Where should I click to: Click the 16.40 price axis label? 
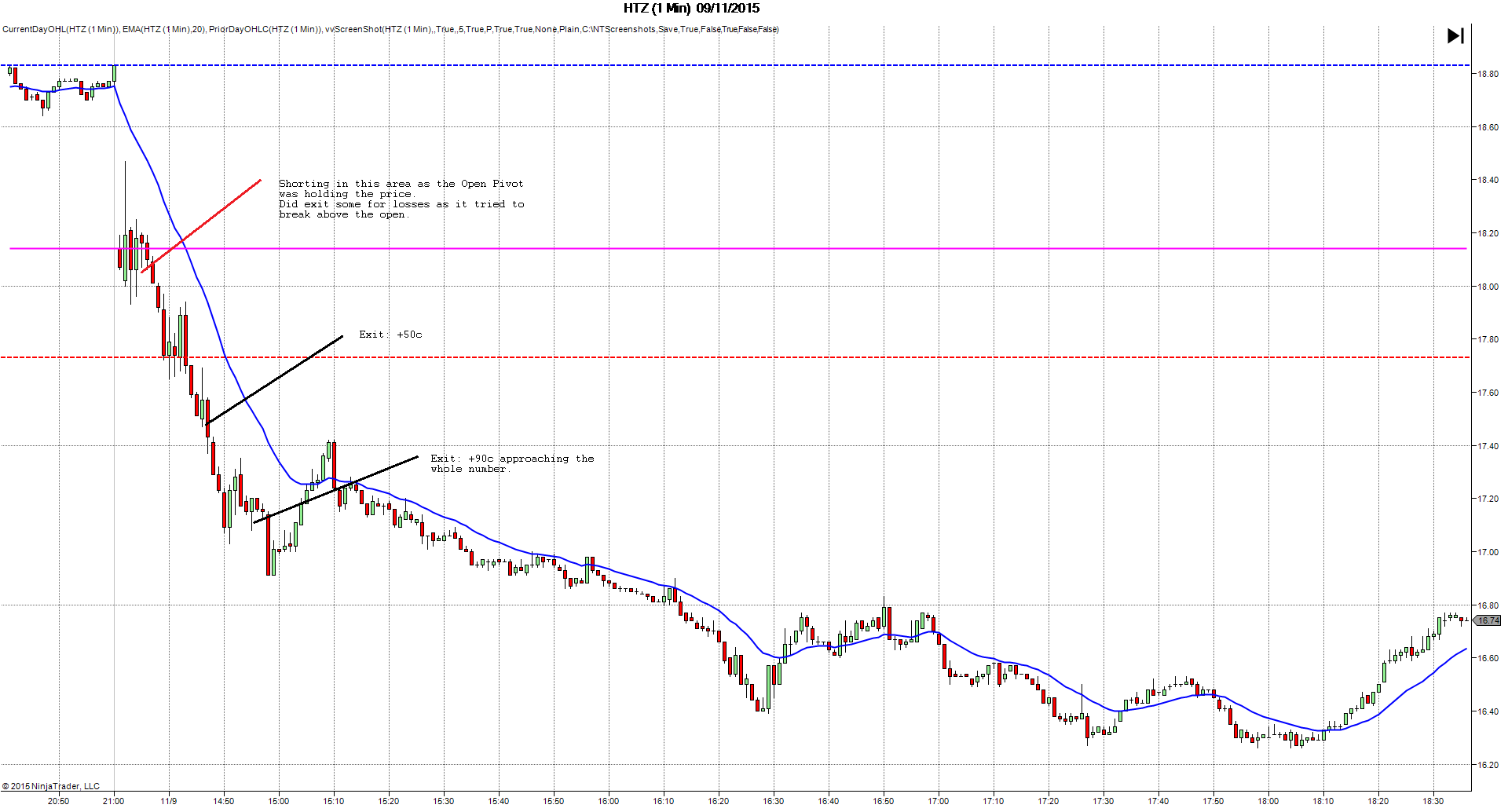point(1488,711)
